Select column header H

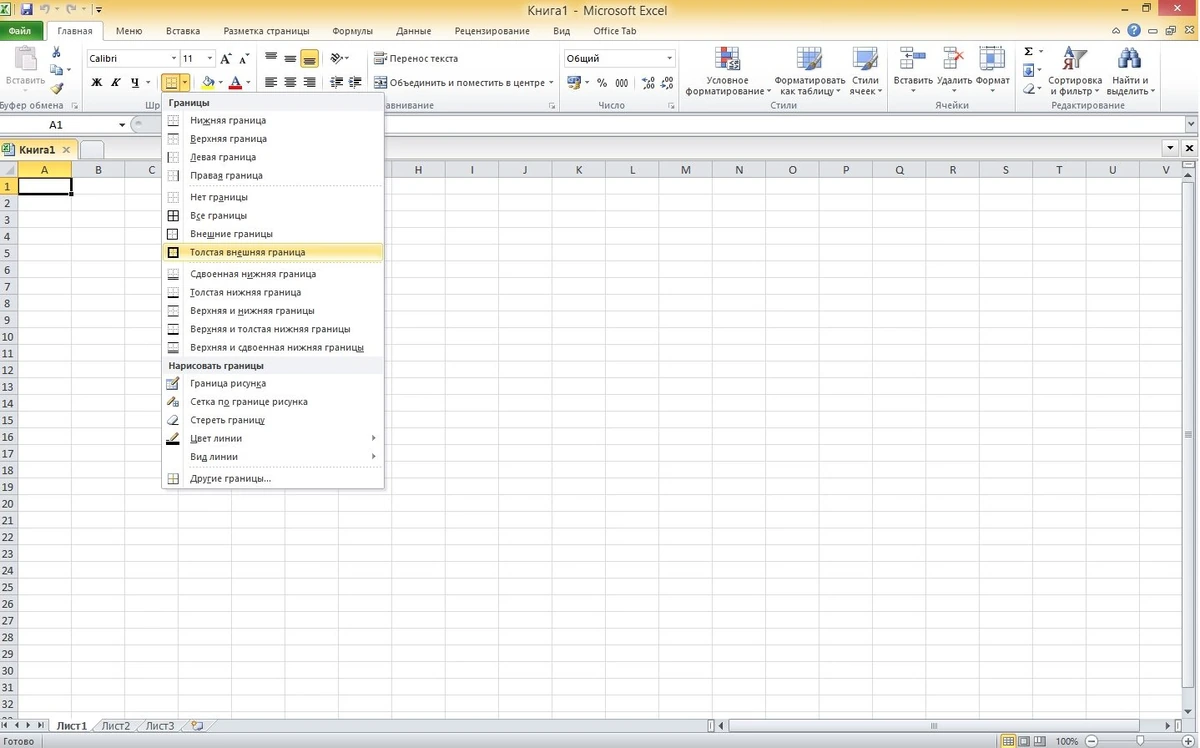click(418, 170)
